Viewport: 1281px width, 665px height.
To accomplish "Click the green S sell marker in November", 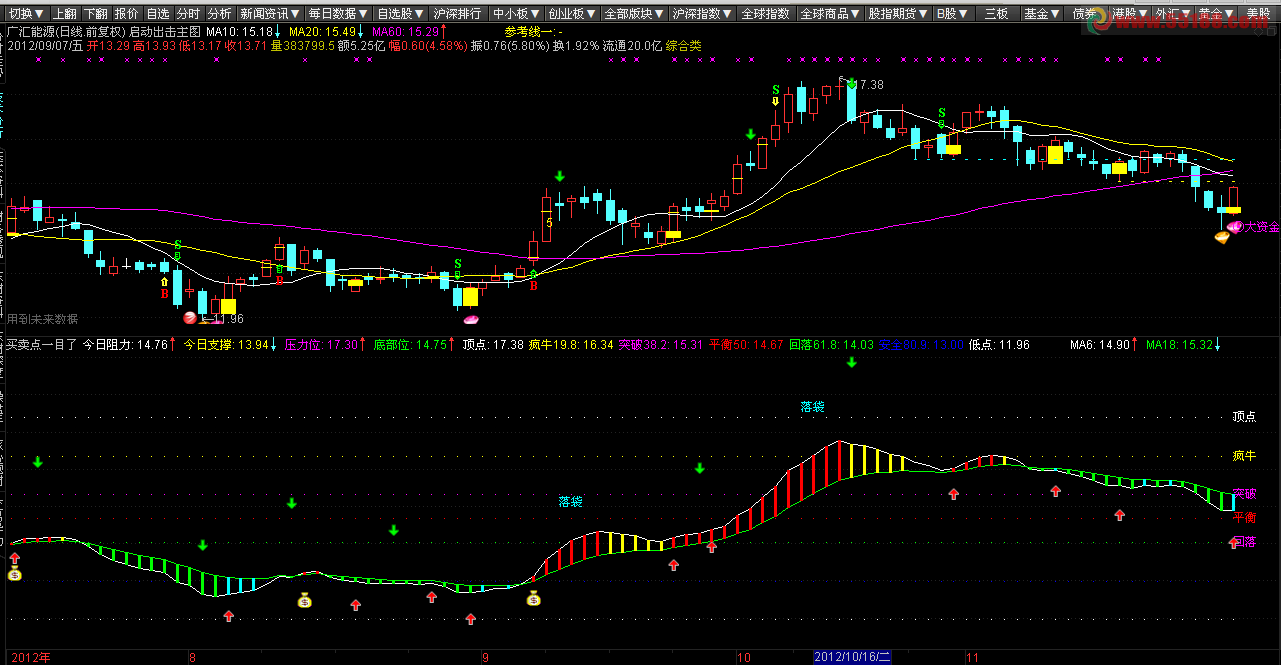I will click(941, 113).
